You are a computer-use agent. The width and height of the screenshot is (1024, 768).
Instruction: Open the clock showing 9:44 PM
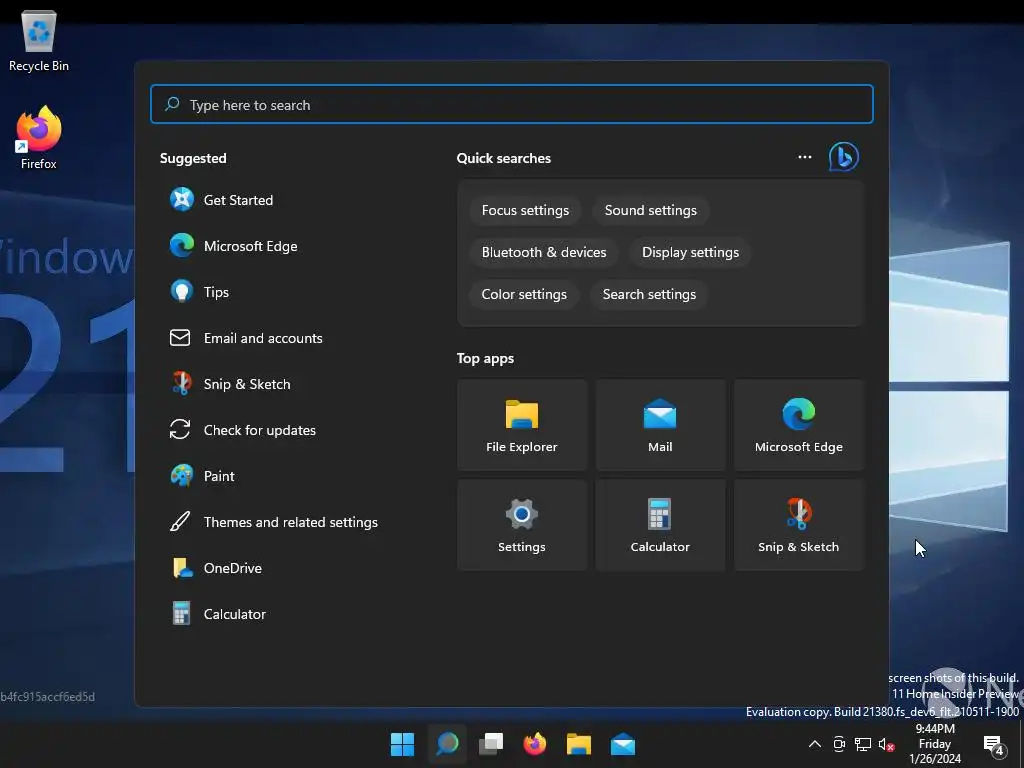pyautogui.click(x=935, y=744)
